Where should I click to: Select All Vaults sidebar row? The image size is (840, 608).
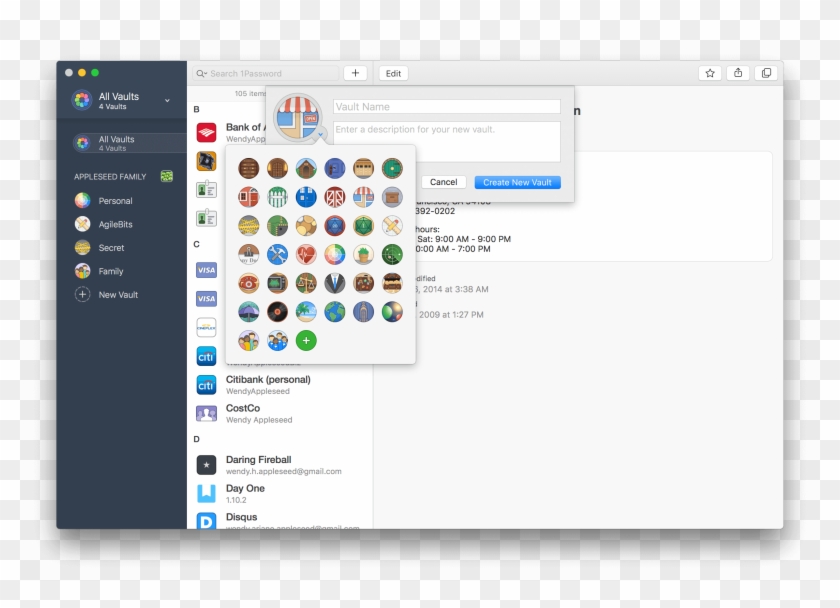pos(130,143)
